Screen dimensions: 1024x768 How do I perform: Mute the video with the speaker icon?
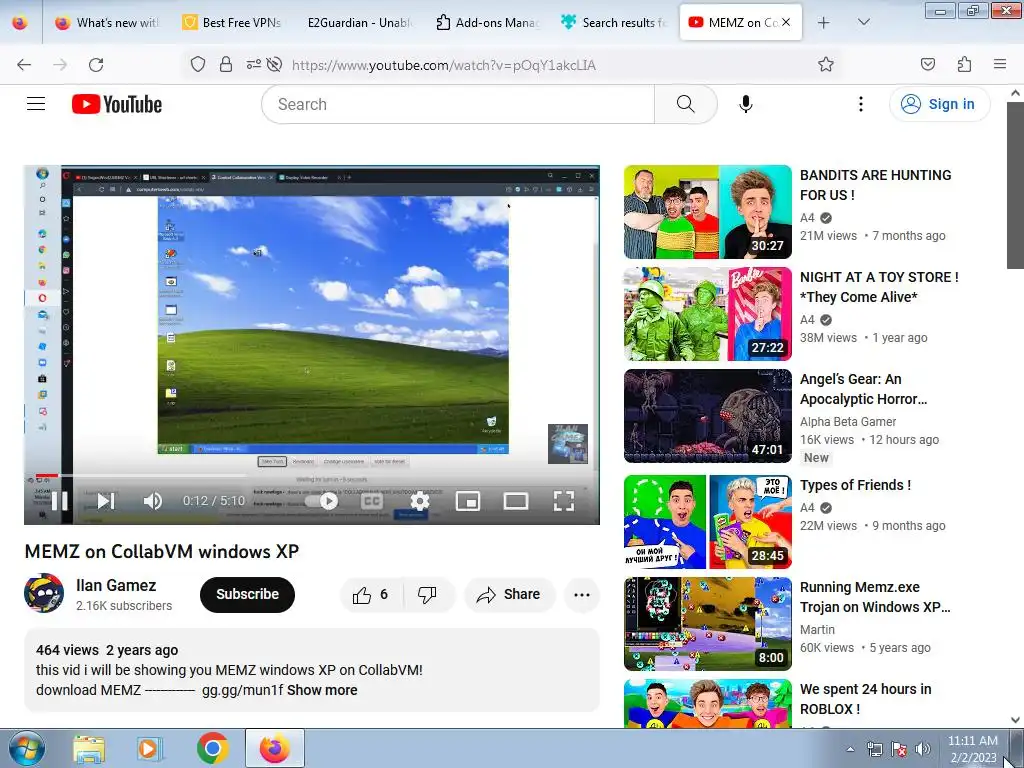[152, 501]
